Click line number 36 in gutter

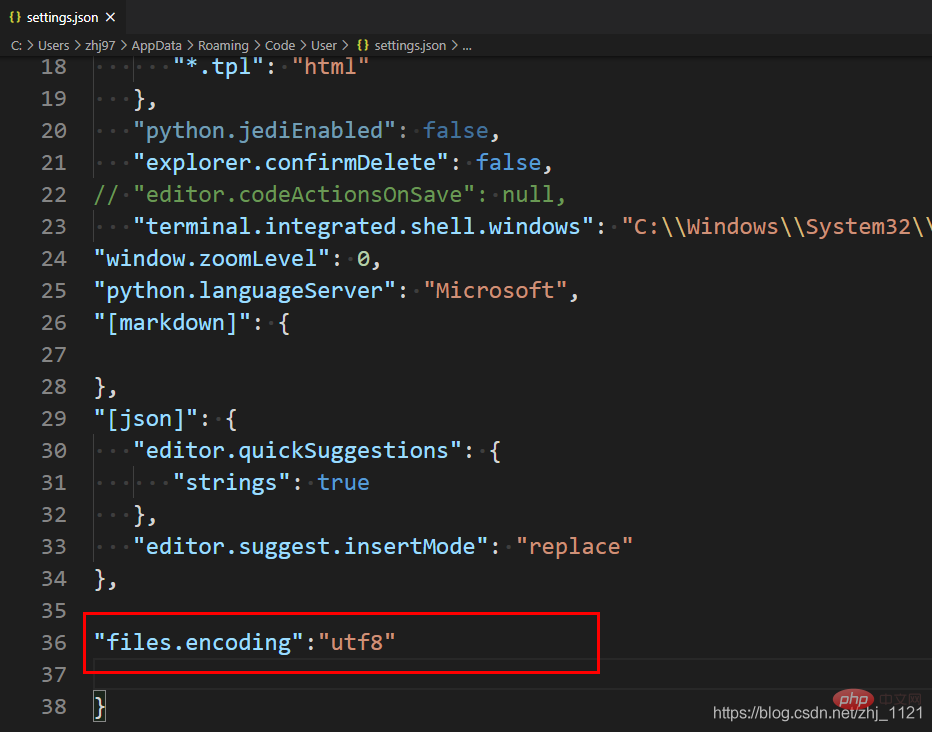53,643
